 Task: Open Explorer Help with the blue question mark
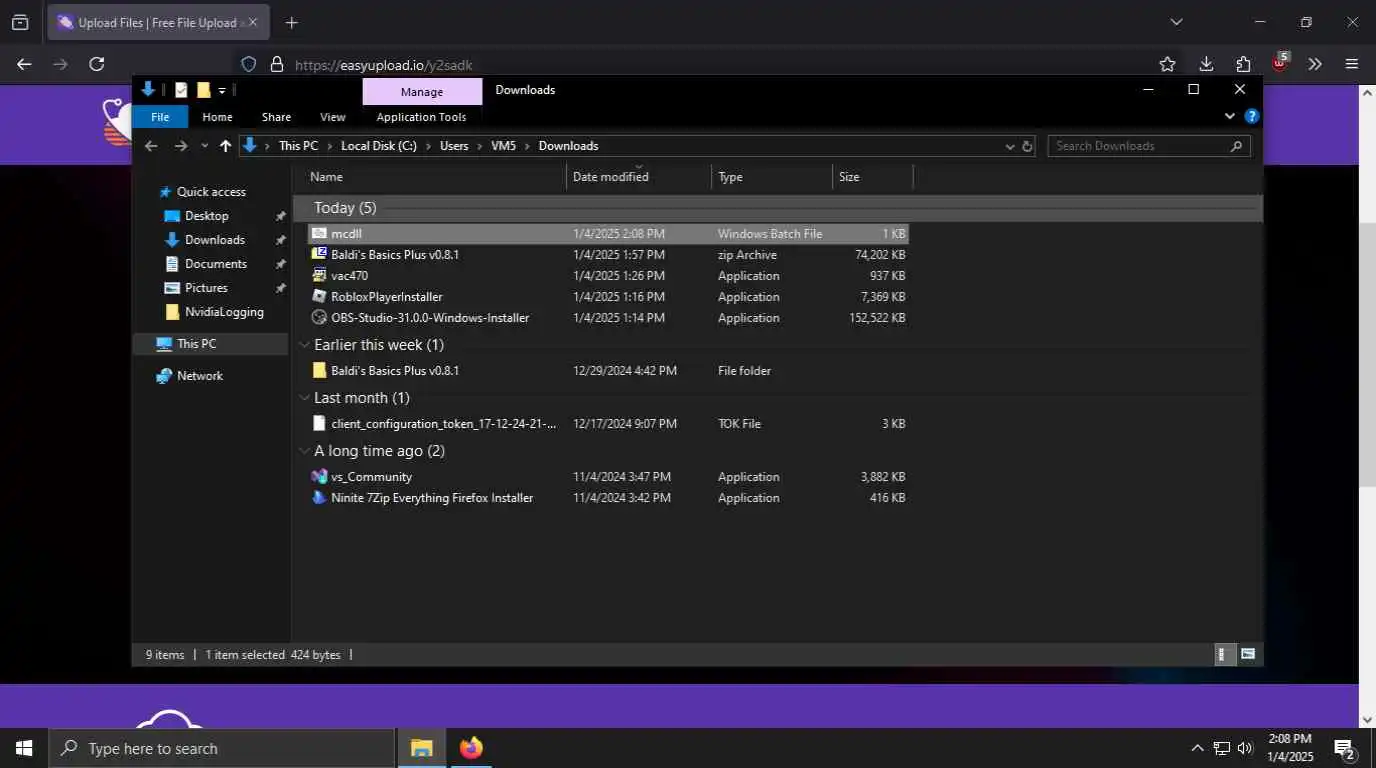coord(1252,116)
